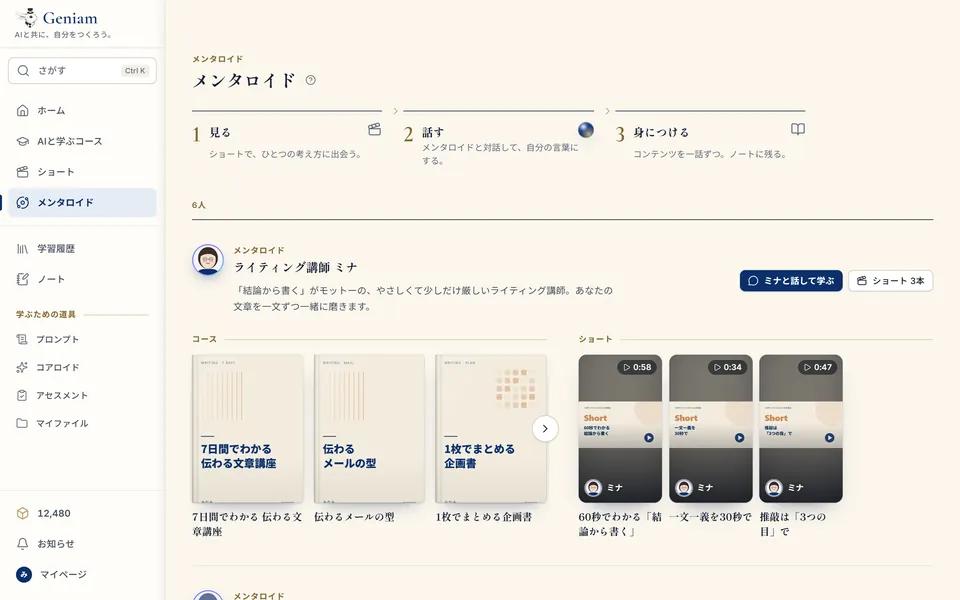960x600 pixels.
Task: Click the play button on the 0:34 short
Action: [740, 438]
